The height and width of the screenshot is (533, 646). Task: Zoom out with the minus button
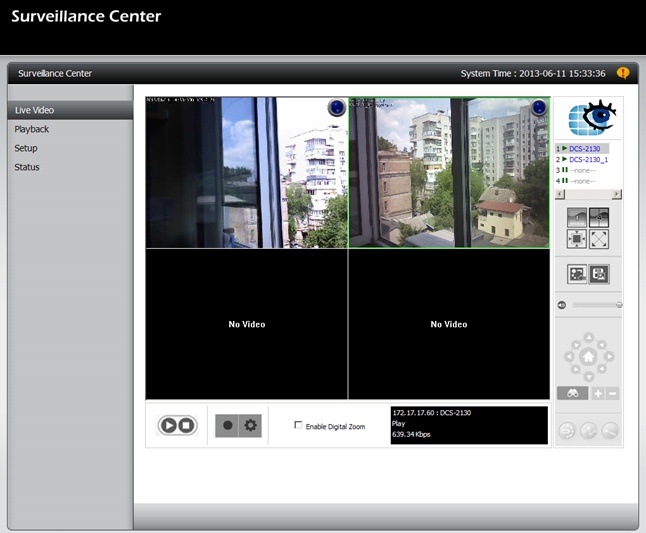pyautogui.click(x=613, y=393)
